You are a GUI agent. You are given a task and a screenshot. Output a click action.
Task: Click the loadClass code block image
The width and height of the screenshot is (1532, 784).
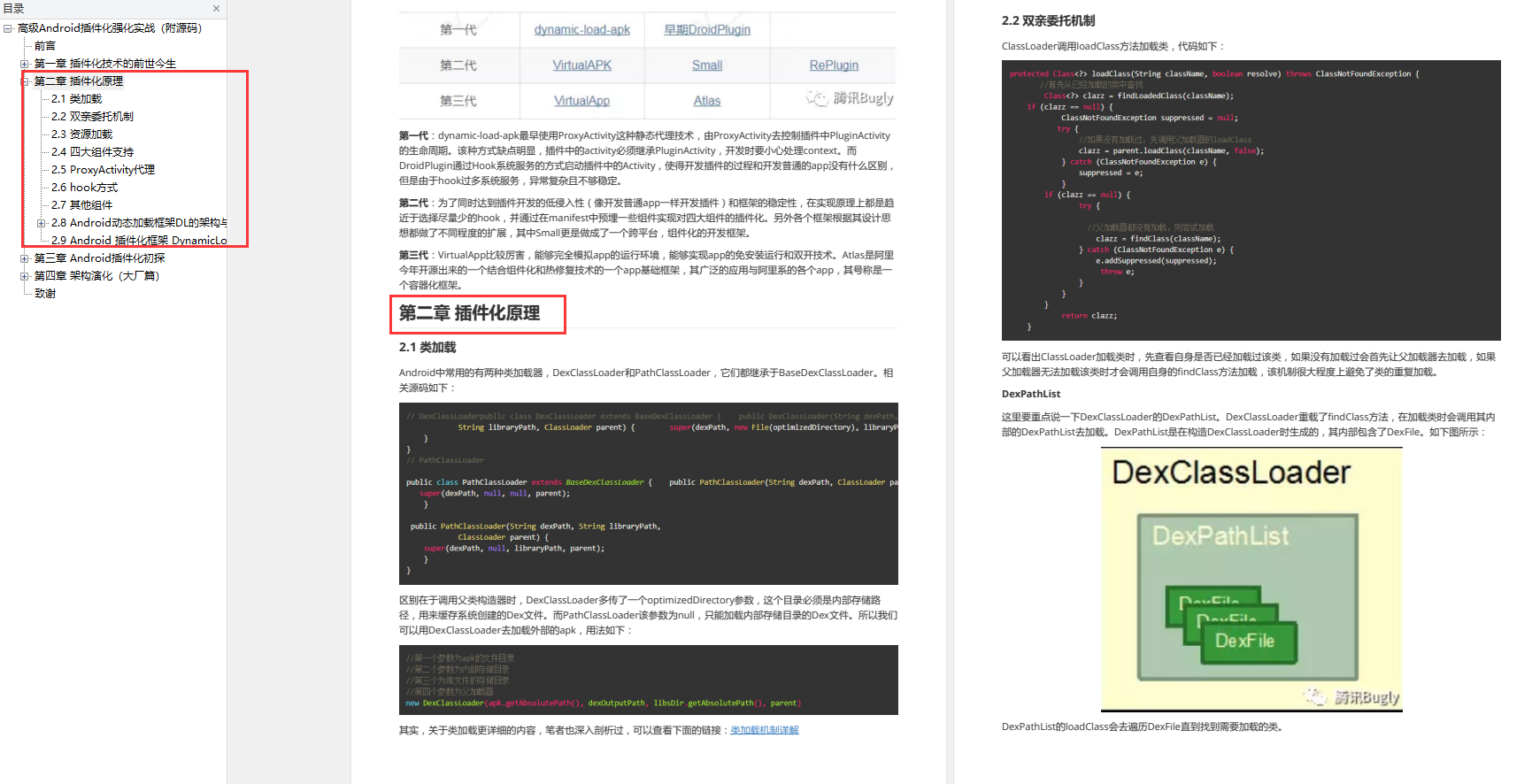[x=1251, y=201]
